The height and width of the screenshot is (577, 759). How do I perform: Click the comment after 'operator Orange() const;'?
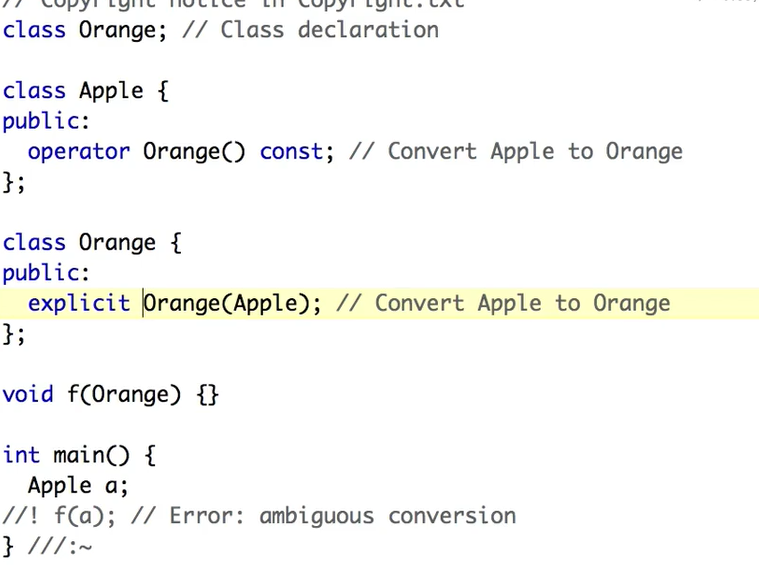(516, 151)
